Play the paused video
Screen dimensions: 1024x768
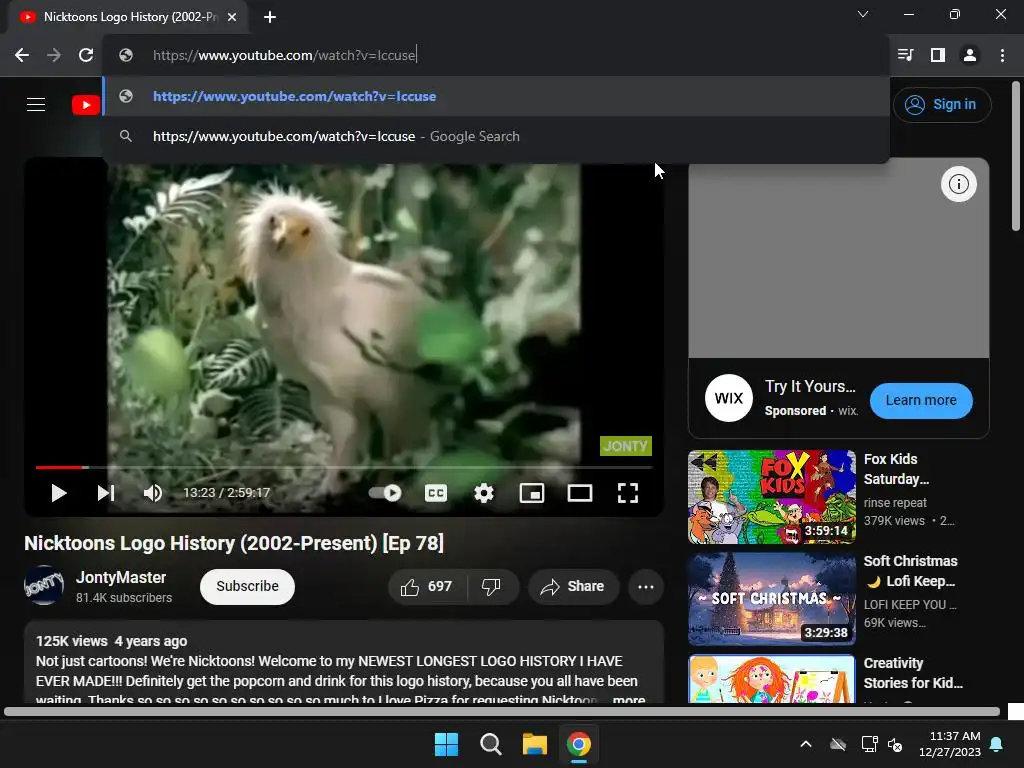[59, 493]
